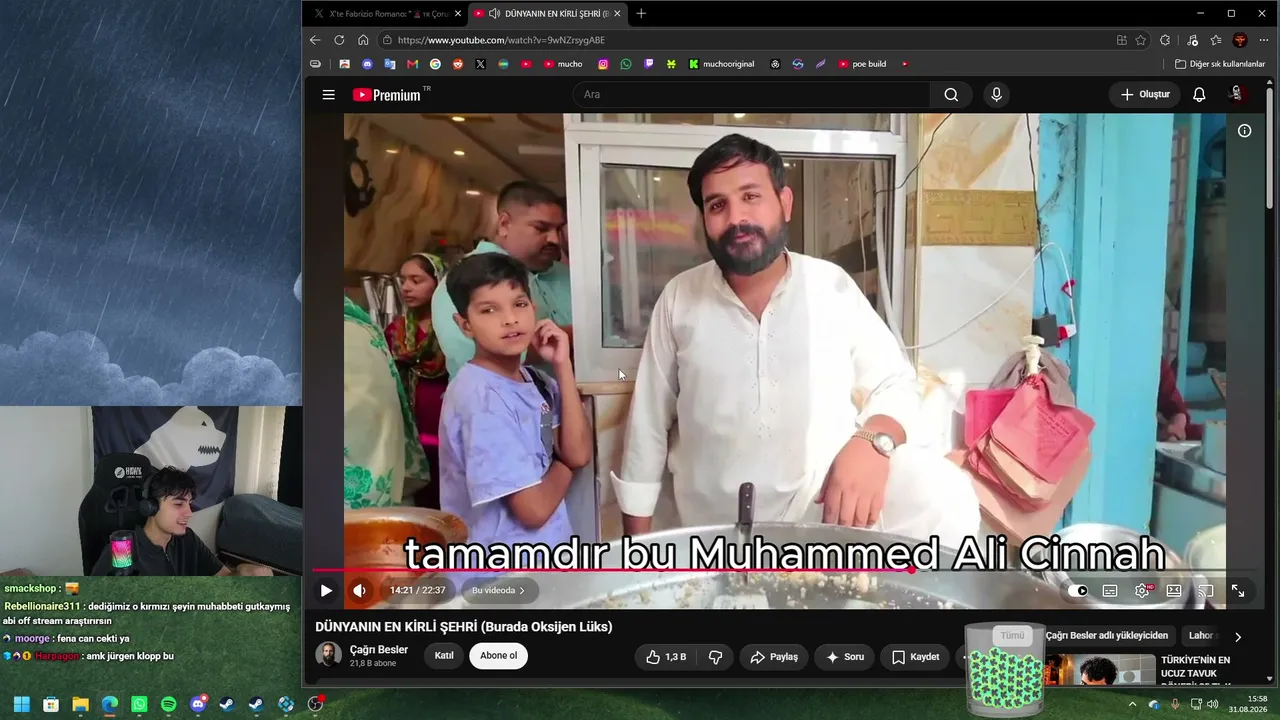1280x720 pixels.
Task: Show video info card icon
Action: point(1244,131)
